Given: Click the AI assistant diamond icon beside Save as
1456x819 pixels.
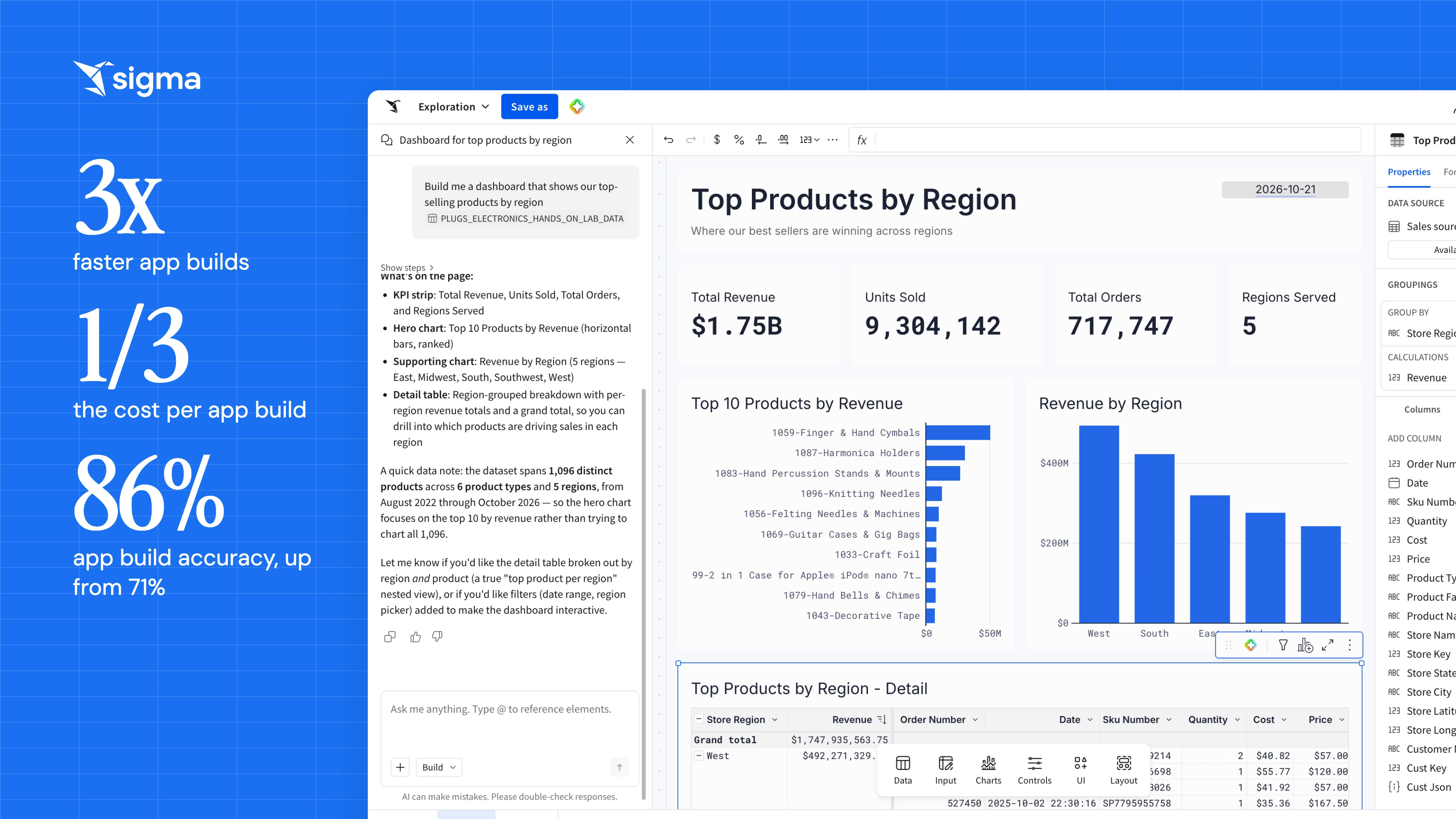Looking at the screenshot, I should click(576, 106).
